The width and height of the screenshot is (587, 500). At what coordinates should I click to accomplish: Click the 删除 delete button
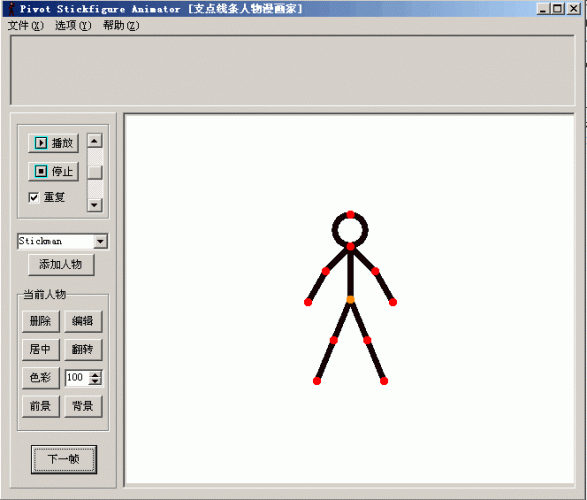tap(40, 321)
